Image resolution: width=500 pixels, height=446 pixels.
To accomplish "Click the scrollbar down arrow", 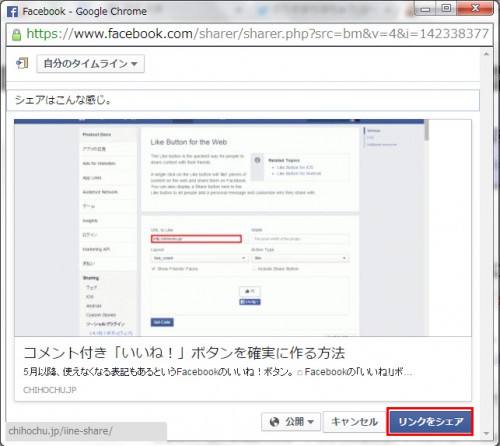I will pyautogui.click(x=486, y=433).
